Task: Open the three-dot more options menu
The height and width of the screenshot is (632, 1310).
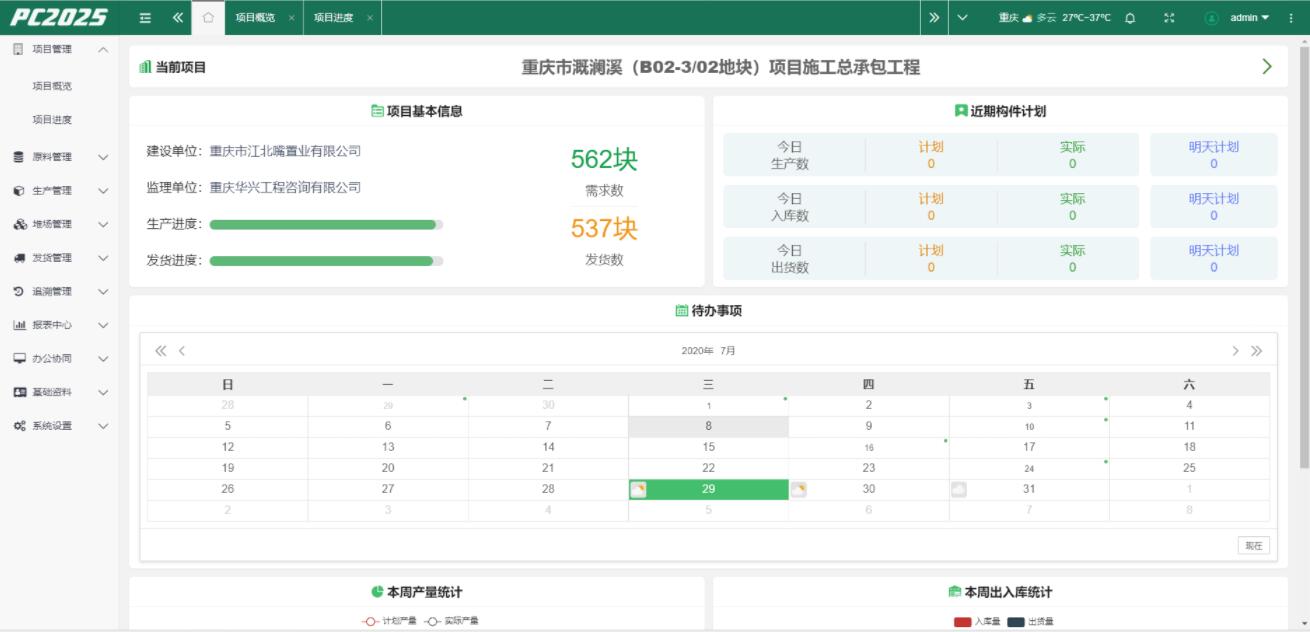Action: 1291,18
